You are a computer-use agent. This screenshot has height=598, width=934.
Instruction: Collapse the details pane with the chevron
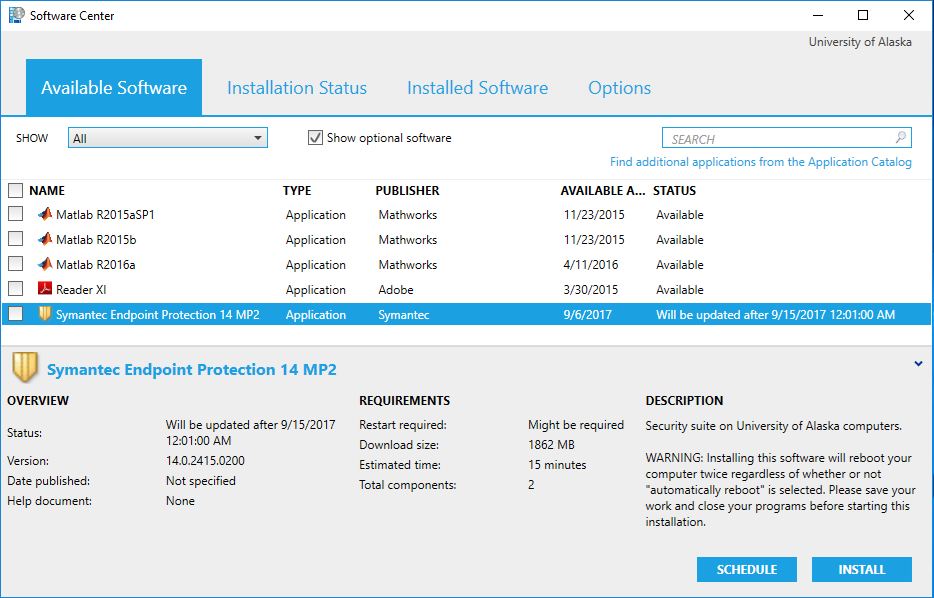click(x=918, y=364)
